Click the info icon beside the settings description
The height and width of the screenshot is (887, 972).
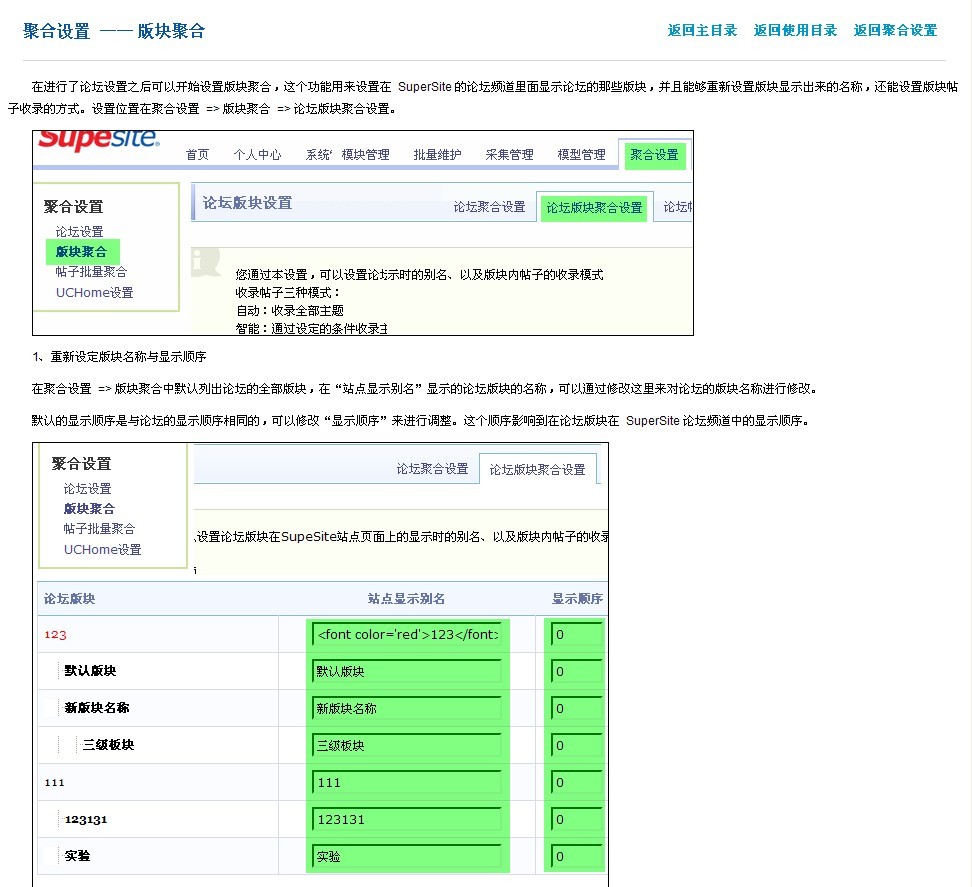tap(205, 262)
